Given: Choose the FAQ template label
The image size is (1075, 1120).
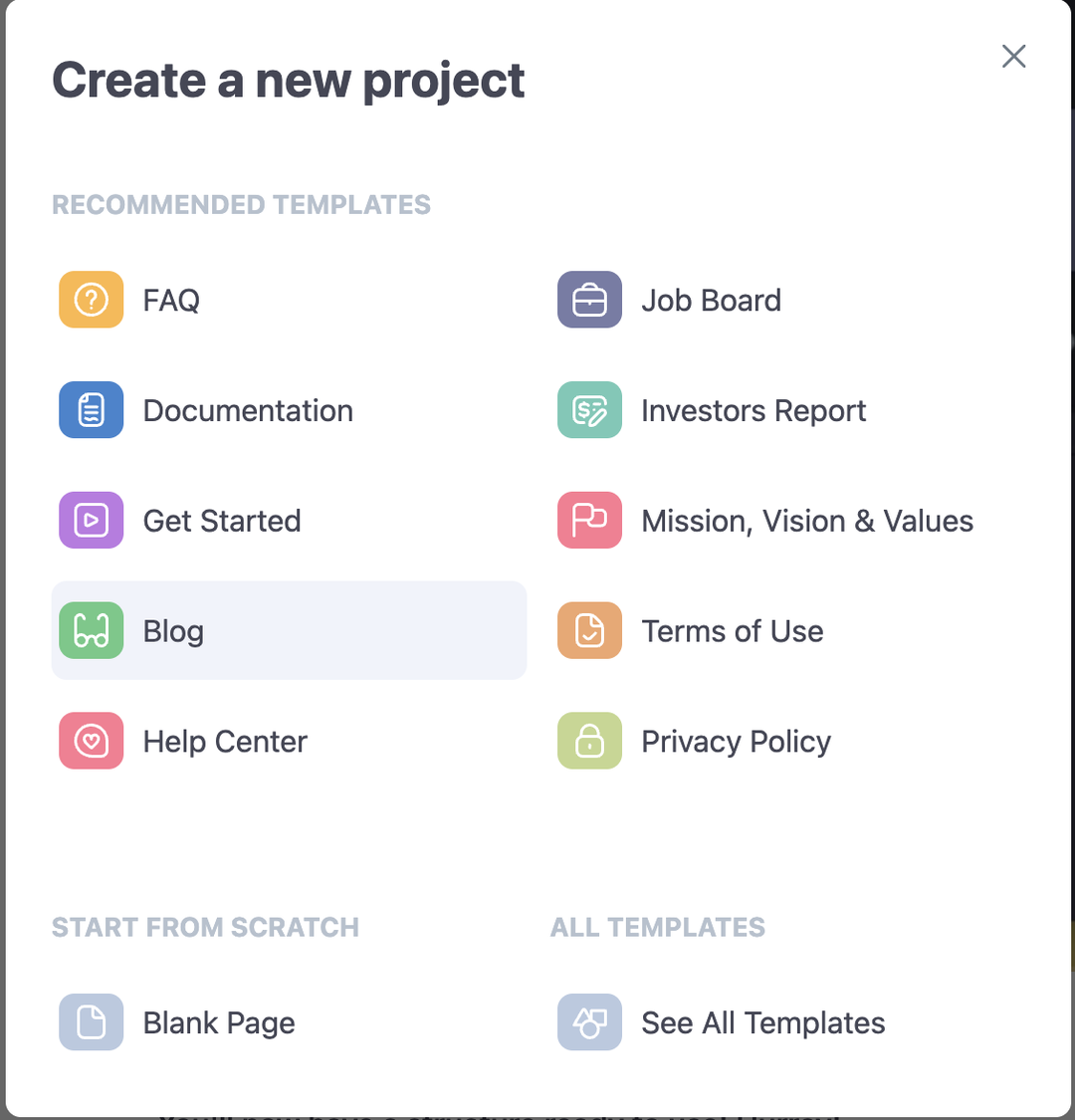Looking at the screenshot, I should [171, 300].
